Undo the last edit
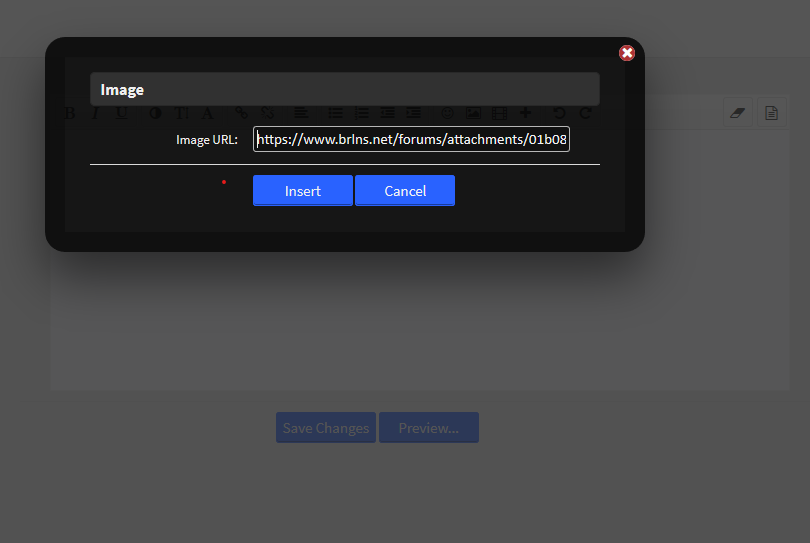Viewport: 810px width, 543px height. click(x=559, y=113)
